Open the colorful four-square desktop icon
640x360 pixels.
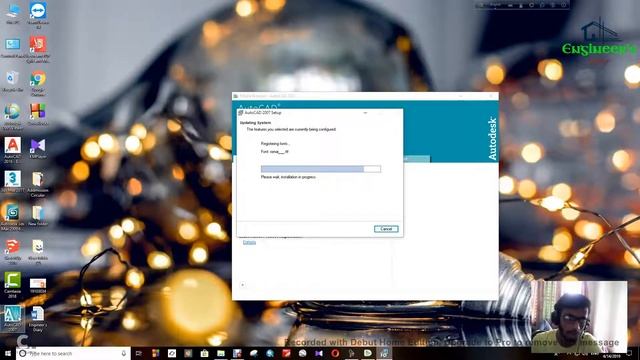(x=38, y=114)
